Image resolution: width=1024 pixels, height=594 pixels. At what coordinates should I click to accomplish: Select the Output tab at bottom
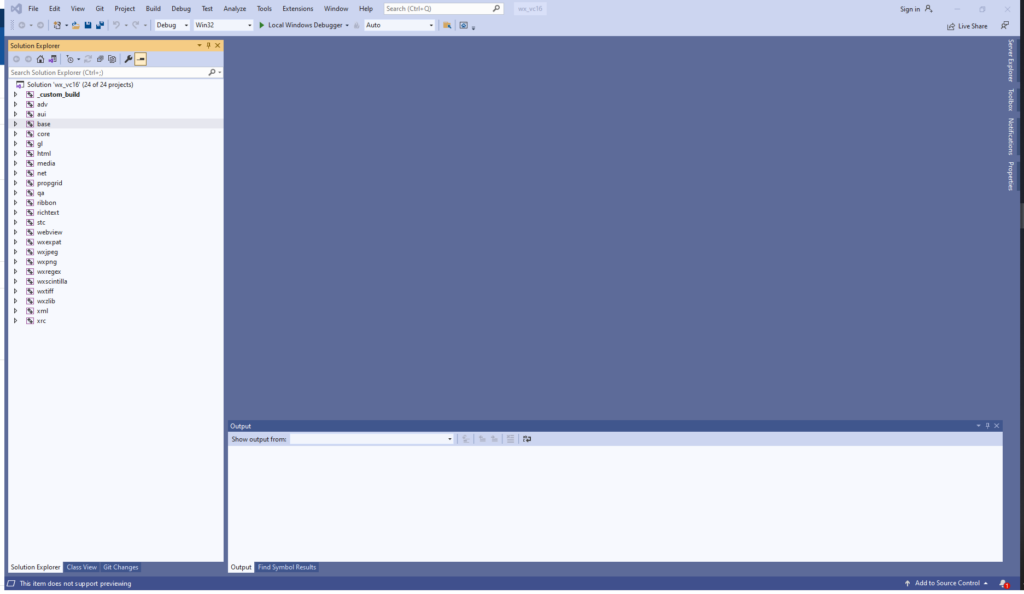point(240,567)
